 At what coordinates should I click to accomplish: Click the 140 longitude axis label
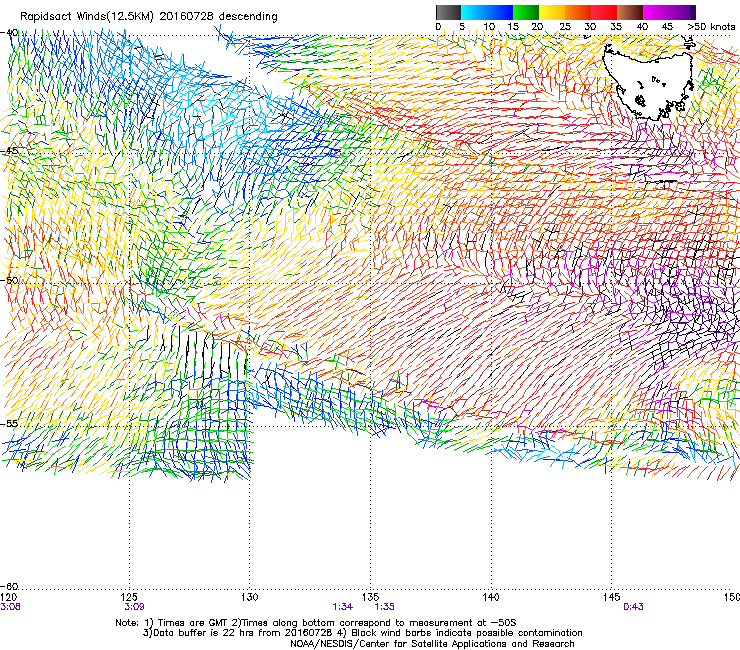(491, 597)
